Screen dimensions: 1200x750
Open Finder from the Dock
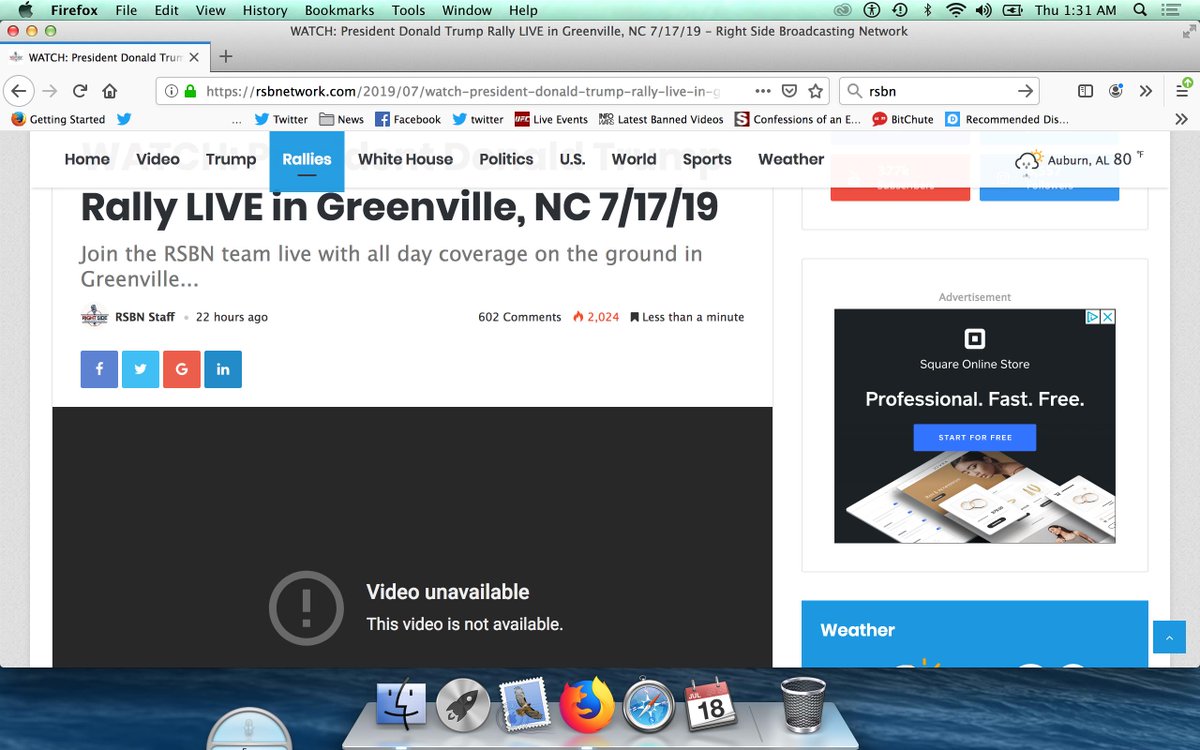[401, 705]
